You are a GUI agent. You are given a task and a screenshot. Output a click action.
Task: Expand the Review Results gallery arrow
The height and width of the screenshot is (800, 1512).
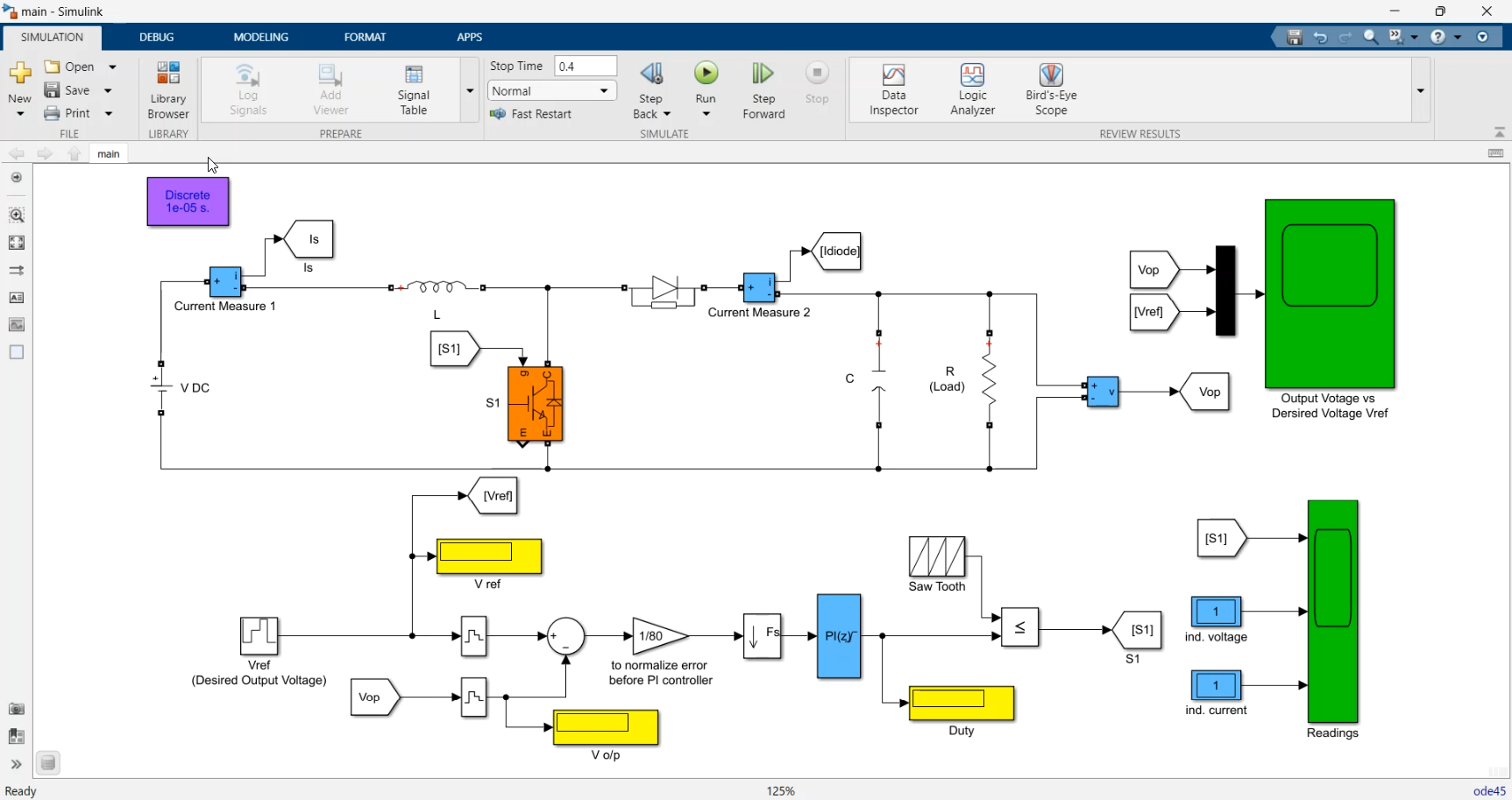tap(1421, 91)
